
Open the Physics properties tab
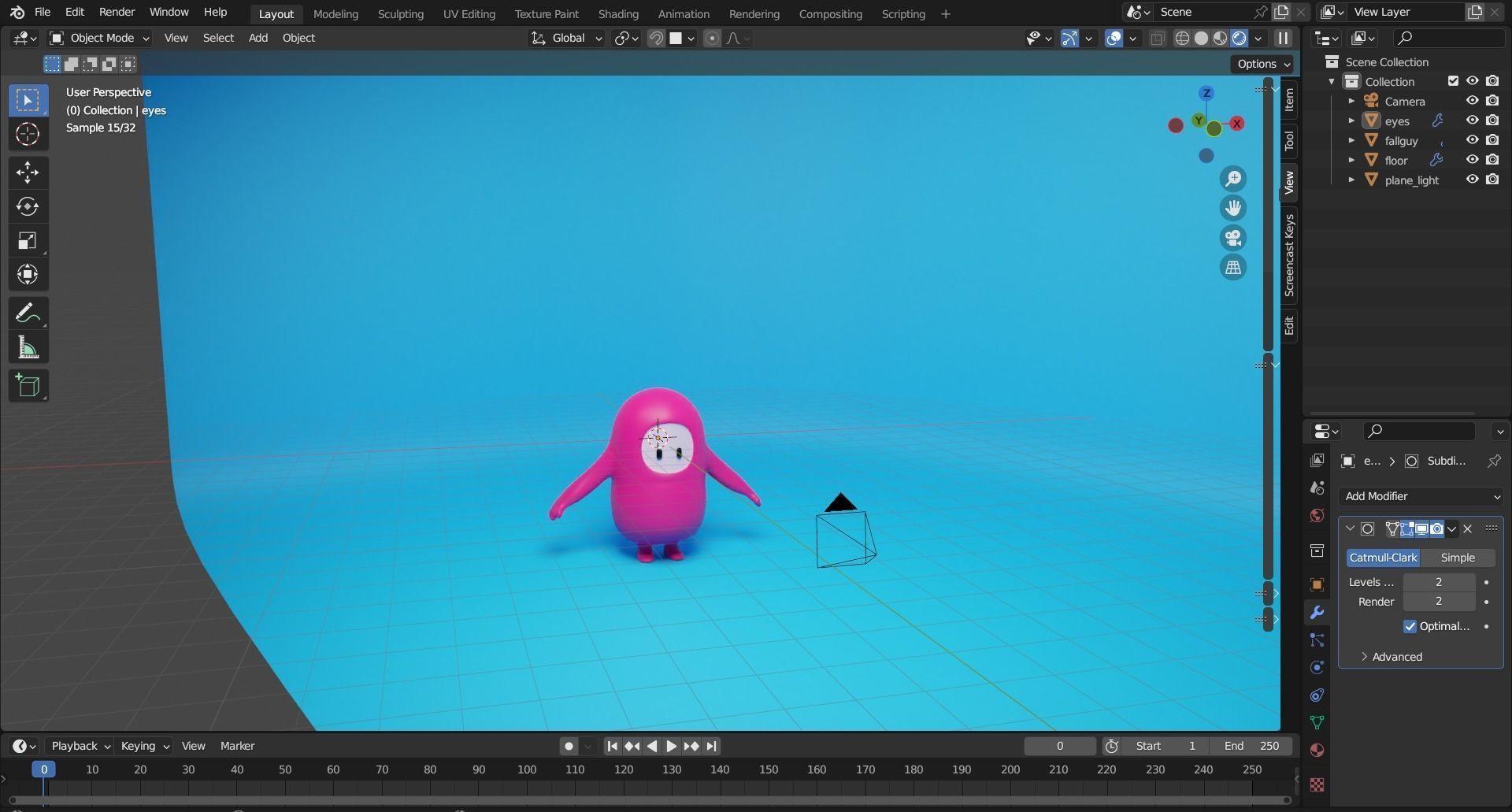pos(1317,667)
